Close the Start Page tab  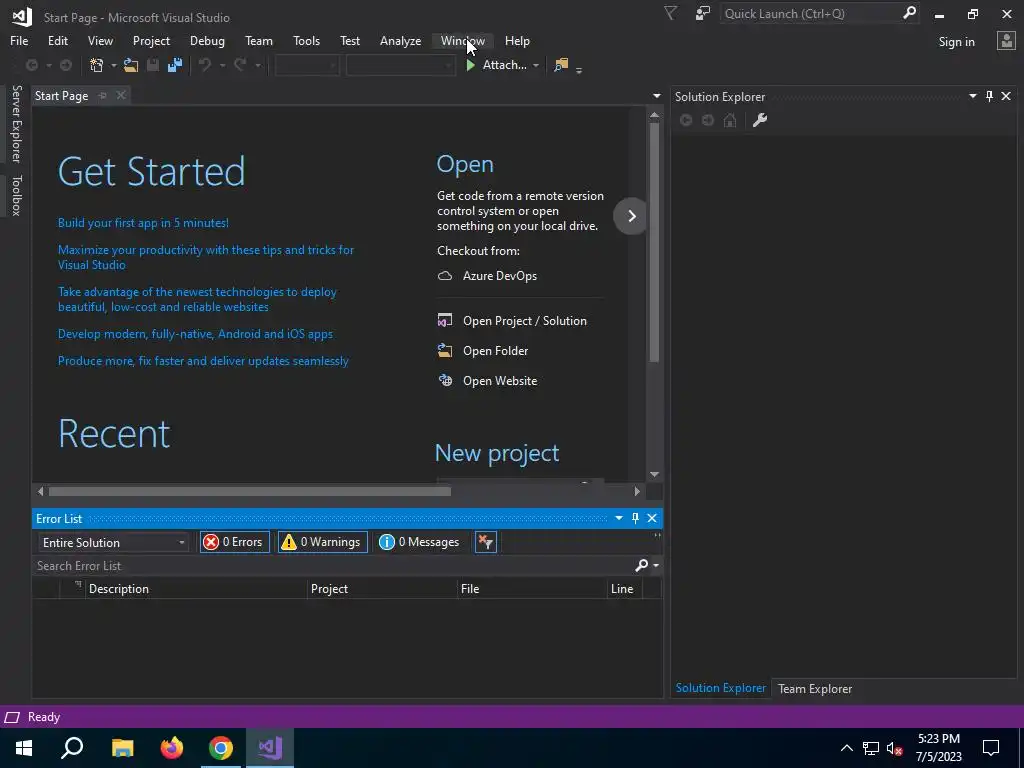click(121, 95)
